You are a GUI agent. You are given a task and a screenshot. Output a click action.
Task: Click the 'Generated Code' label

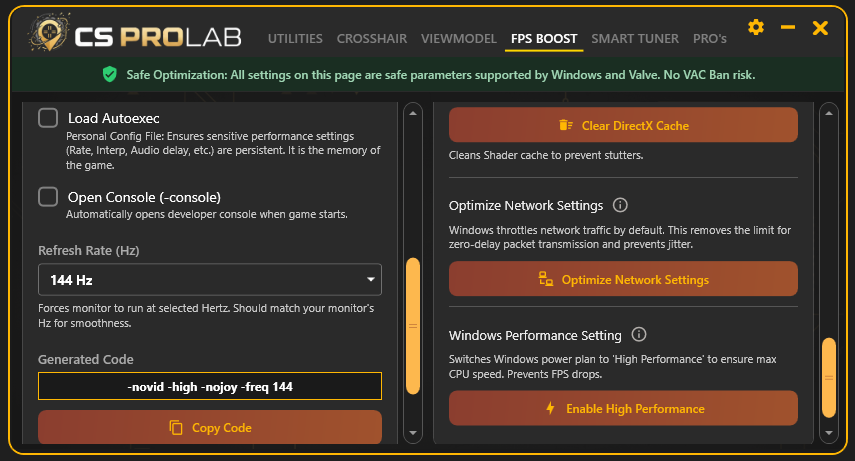pyautogui.click(x=86, y=360)
